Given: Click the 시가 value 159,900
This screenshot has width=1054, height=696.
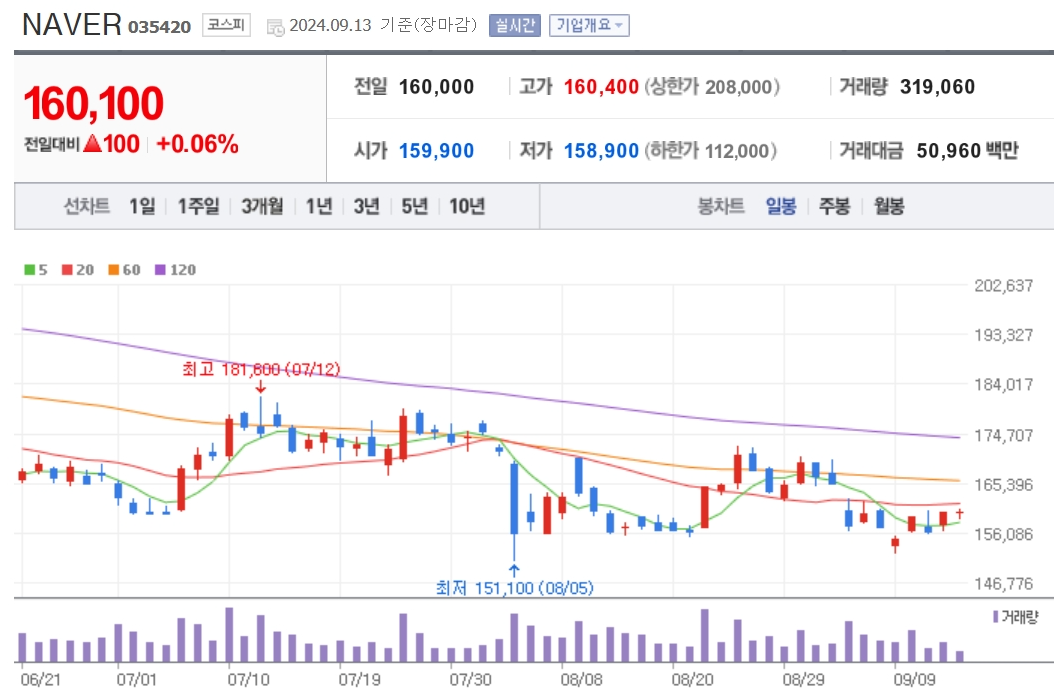Looking at the screenshot, I should (436, 151).
